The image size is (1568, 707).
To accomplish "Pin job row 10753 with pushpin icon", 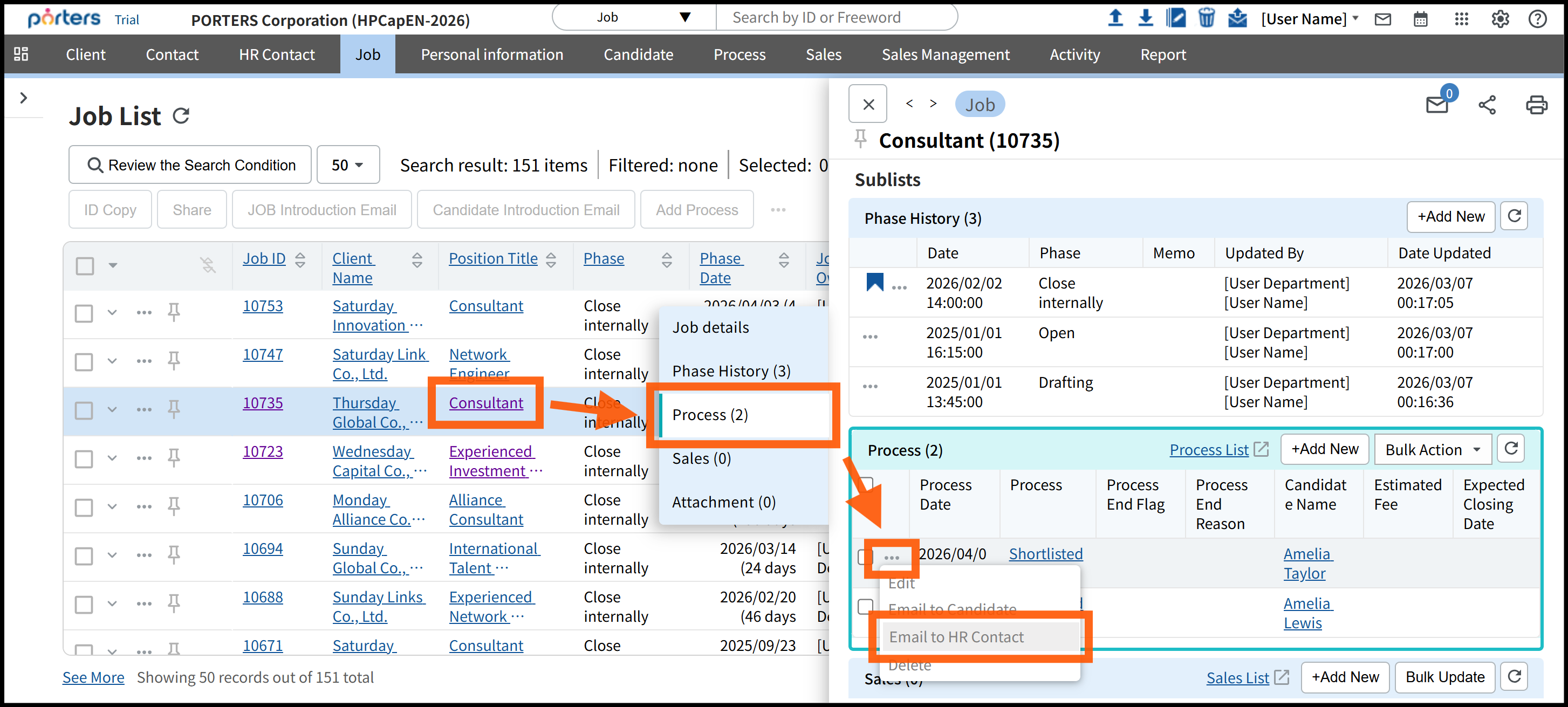I will [174, 312].
